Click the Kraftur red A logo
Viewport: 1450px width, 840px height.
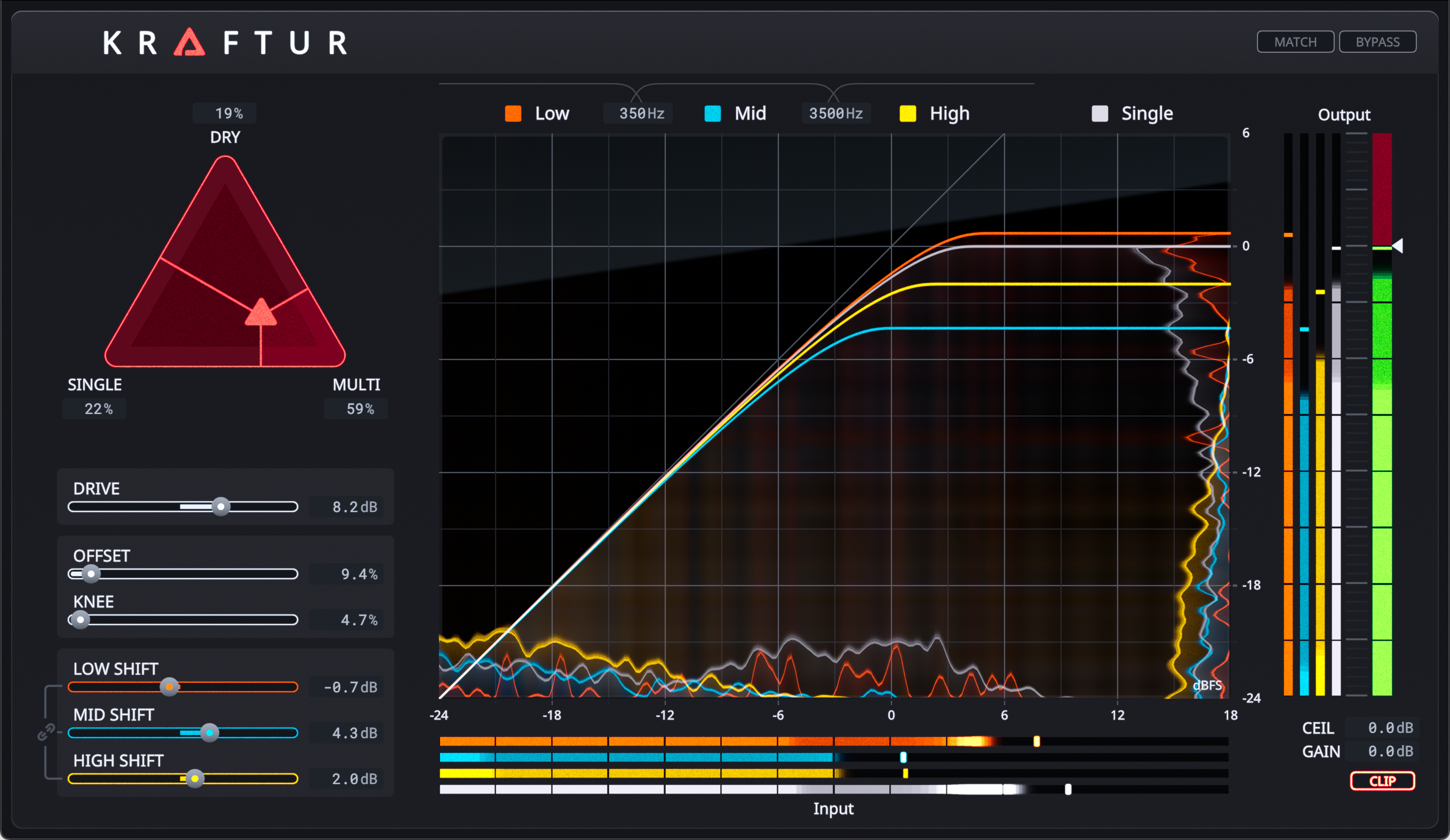pyautogui.click(x=189, y=43)
